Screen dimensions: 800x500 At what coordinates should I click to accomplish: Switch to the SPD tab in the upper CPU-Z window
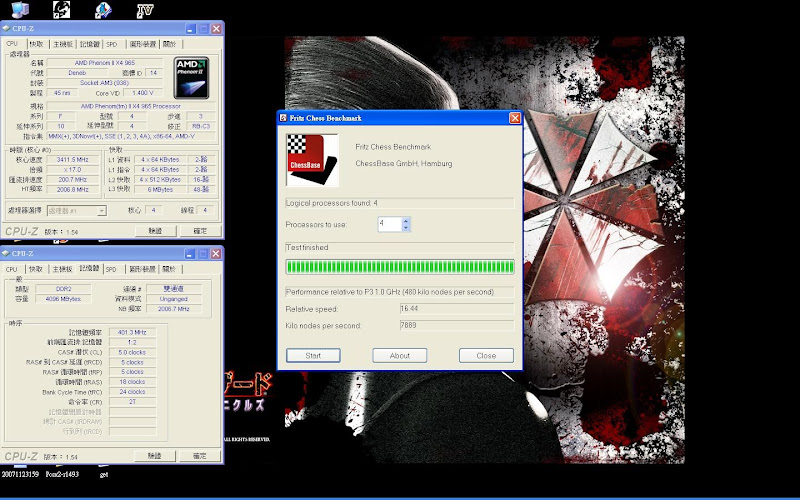click(x=113, y=44)
